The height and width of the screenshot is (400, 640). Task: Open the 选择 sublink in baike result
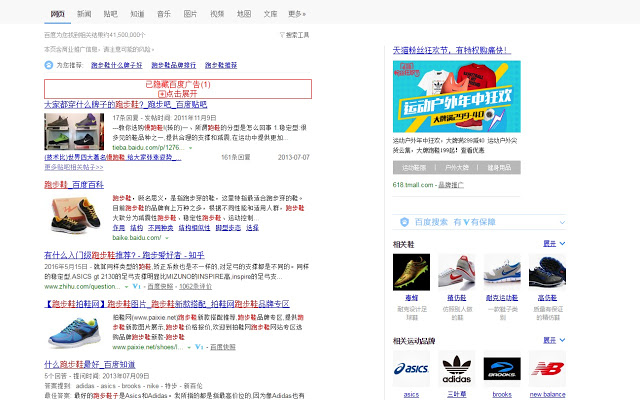click(x=252, y=228)
